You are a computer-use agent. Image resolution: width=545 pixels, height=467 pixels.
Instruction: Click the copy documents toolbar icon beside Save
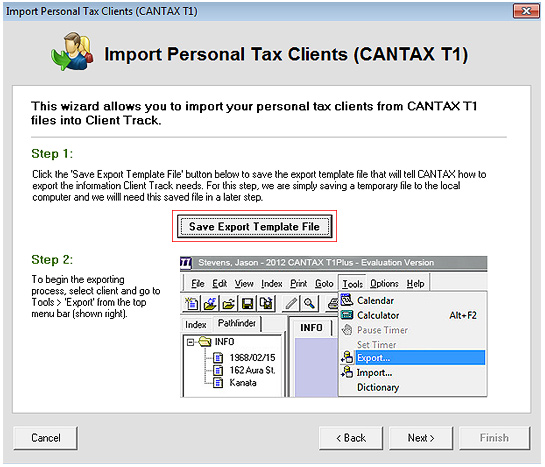coord(266,303)
